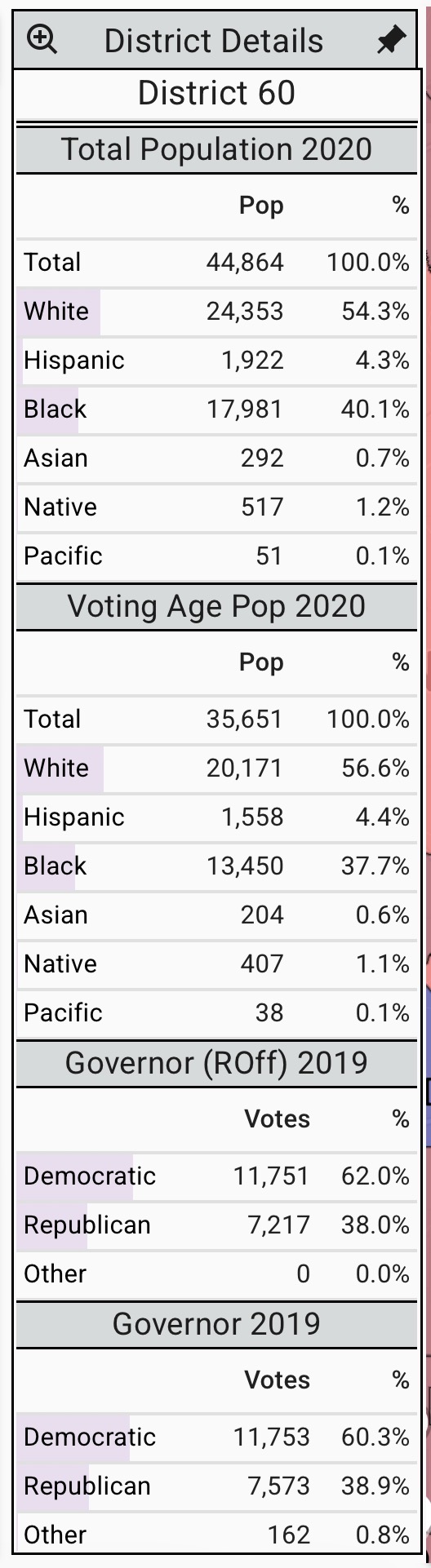Select the Republican 7,217 runoff row
431x1568 pixels.
(x=216, y=1225)
